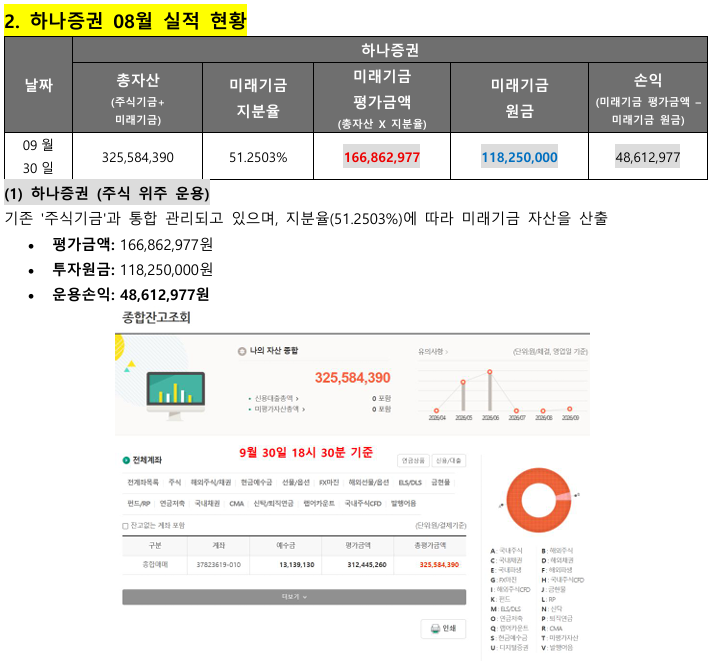Open the 신용대출총액 arrow link

276,399
